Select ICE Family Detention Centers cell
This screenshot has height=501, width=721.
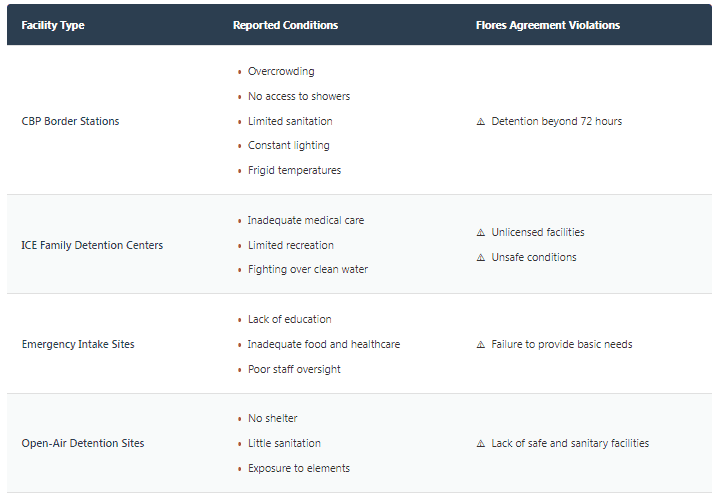[x=92, y=246]
